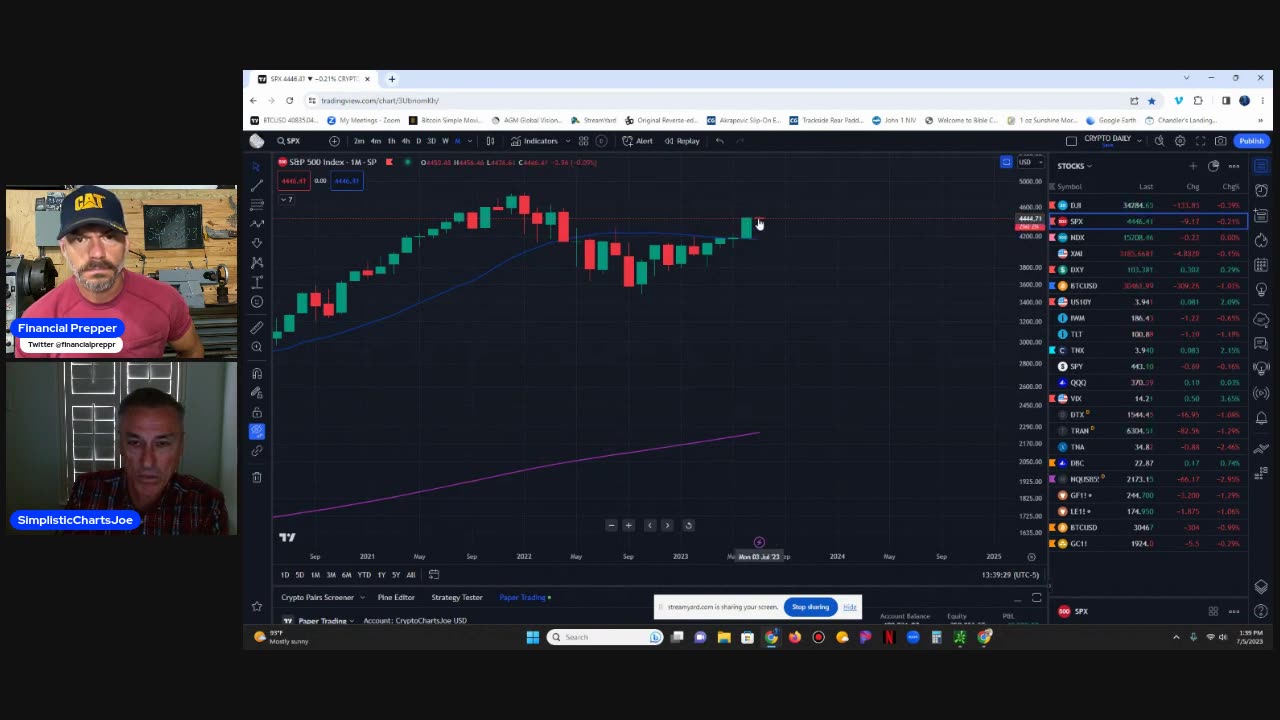This screenshot has width=1280, height=720.
Task: Select VIX row in watchlist
Action: [x=1148, y=398]
